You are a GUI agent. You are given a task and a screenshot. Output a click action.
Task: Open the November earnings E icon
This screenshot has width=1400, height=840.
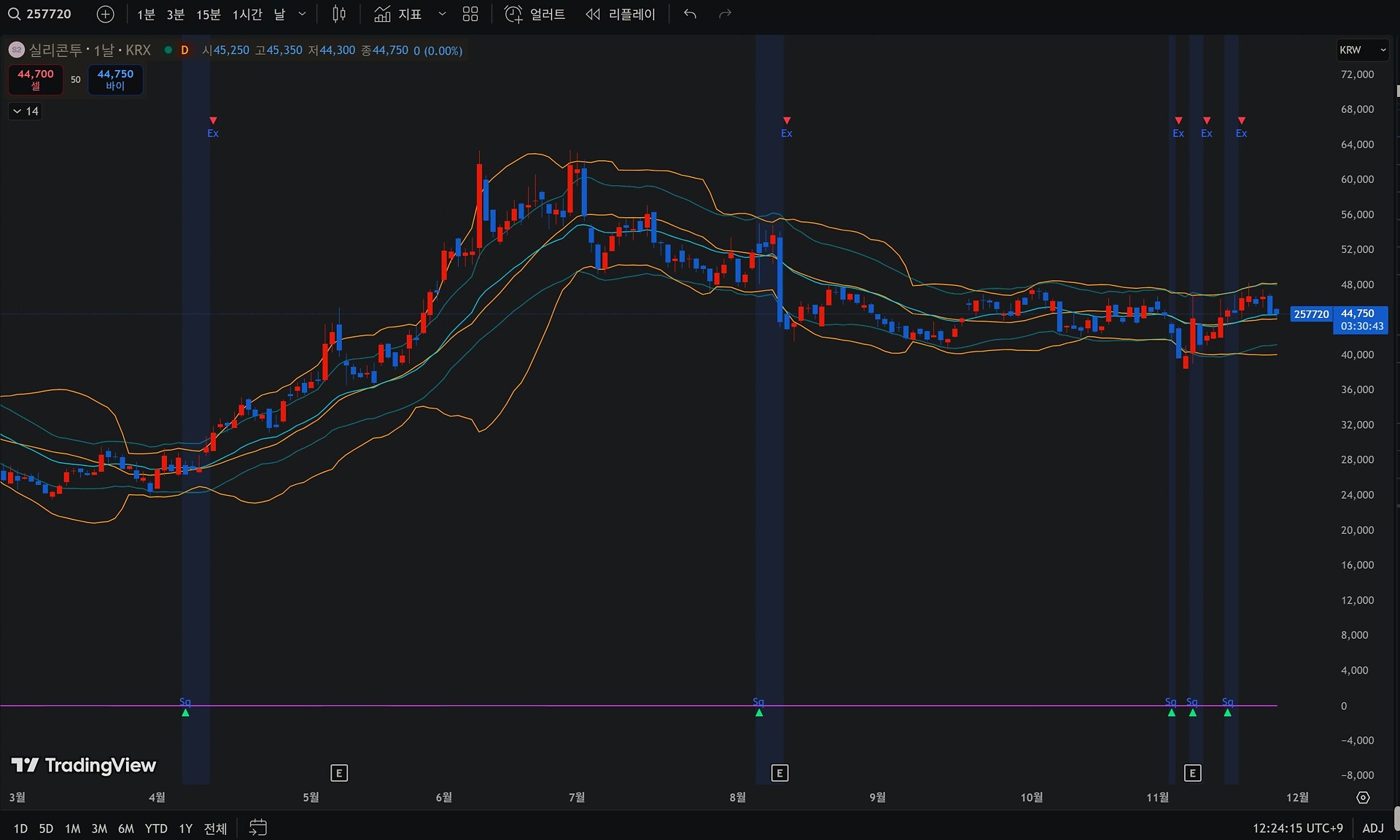(1193, 773)
